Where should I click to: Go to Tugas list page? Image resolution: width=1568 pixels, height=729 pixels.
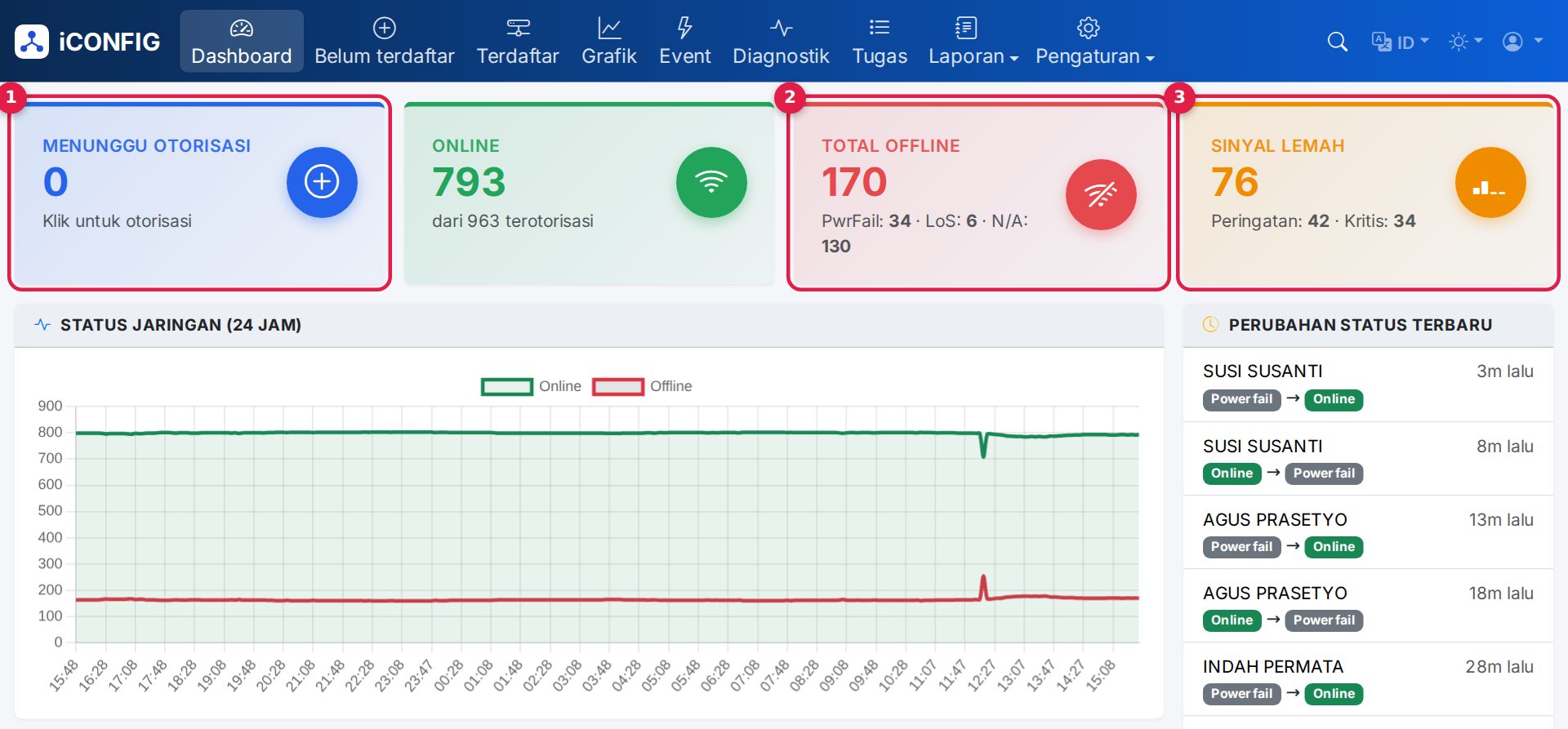coord(880,42)
